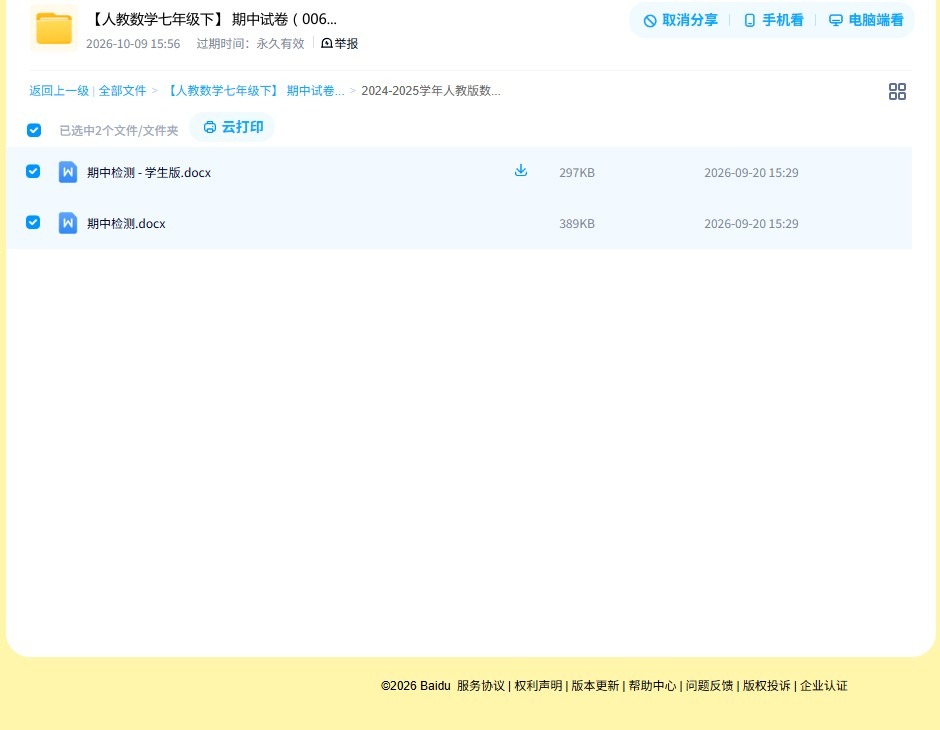Click the share title 【人教数学七年级下】期中试卷
940x730 pixels.
[x=212, y=19]
